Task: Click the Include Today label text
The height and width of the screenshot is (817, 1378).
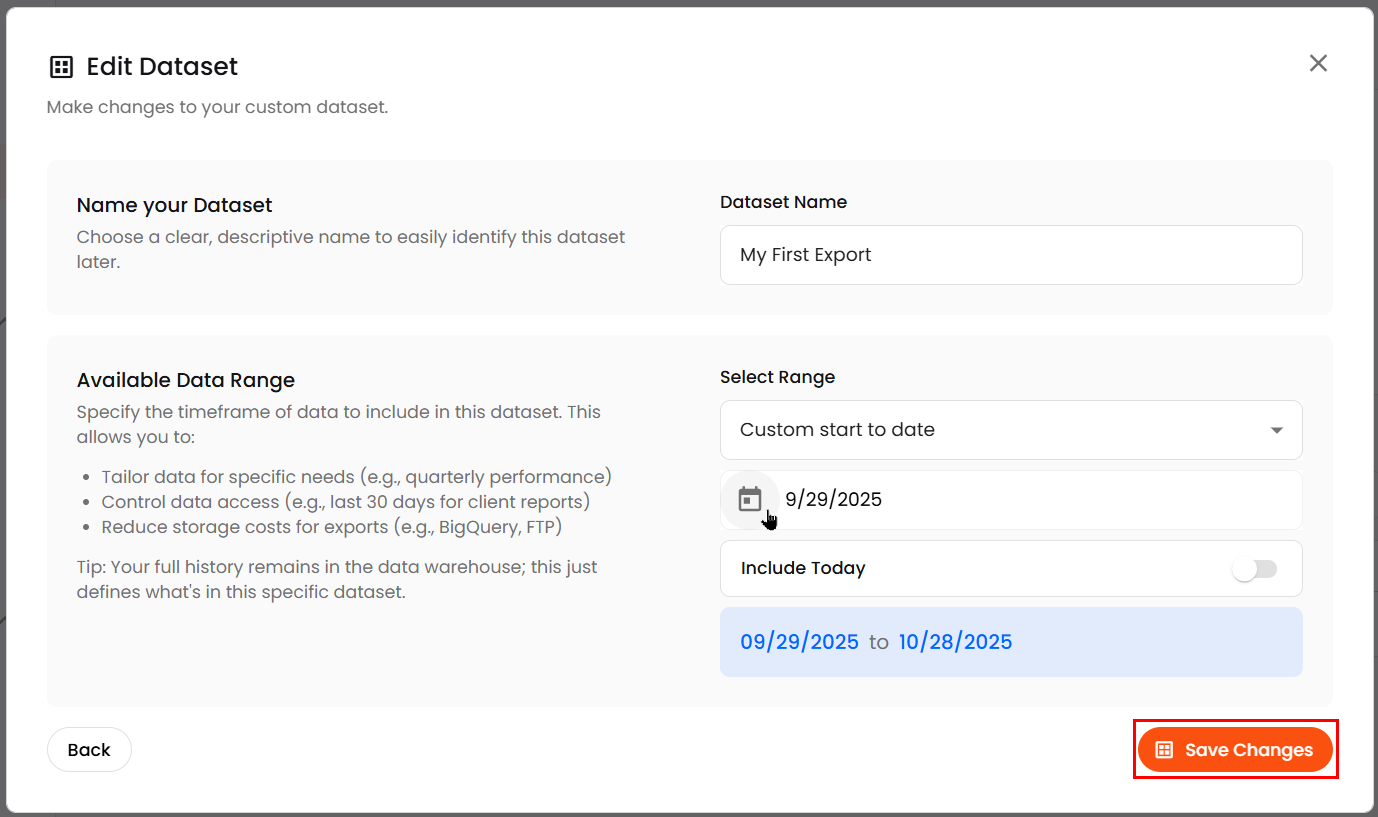Action: click(x=803, y=568)
